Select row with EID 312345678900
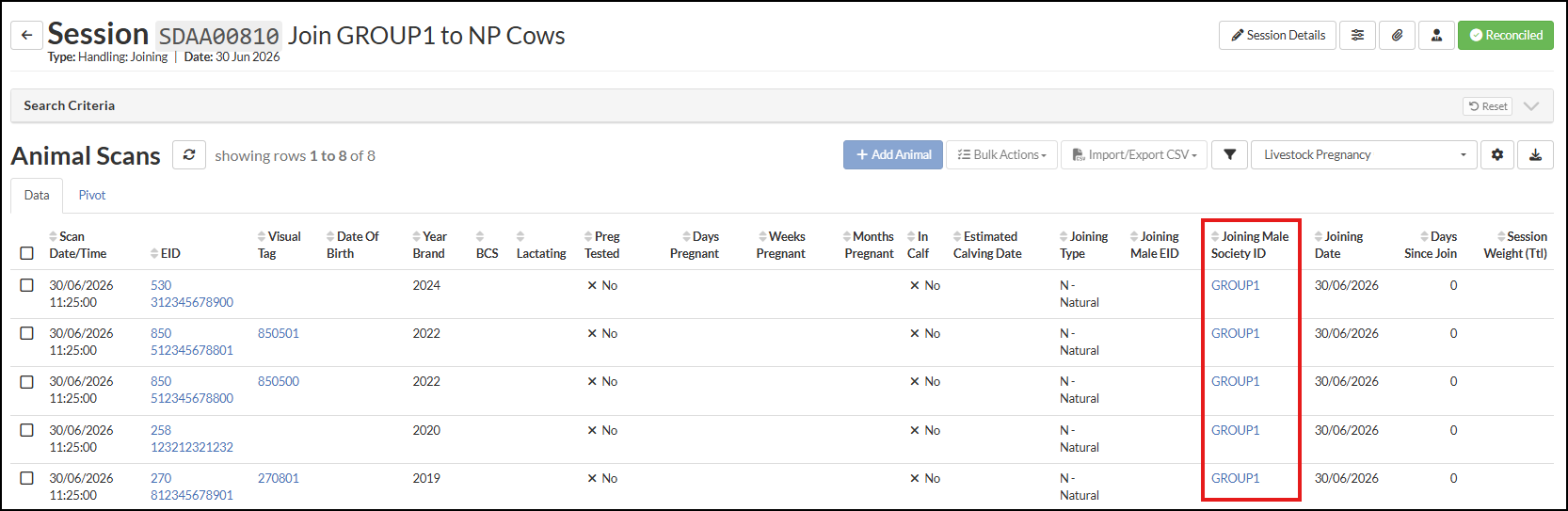 pyautogui.click(x=26, y=285)
